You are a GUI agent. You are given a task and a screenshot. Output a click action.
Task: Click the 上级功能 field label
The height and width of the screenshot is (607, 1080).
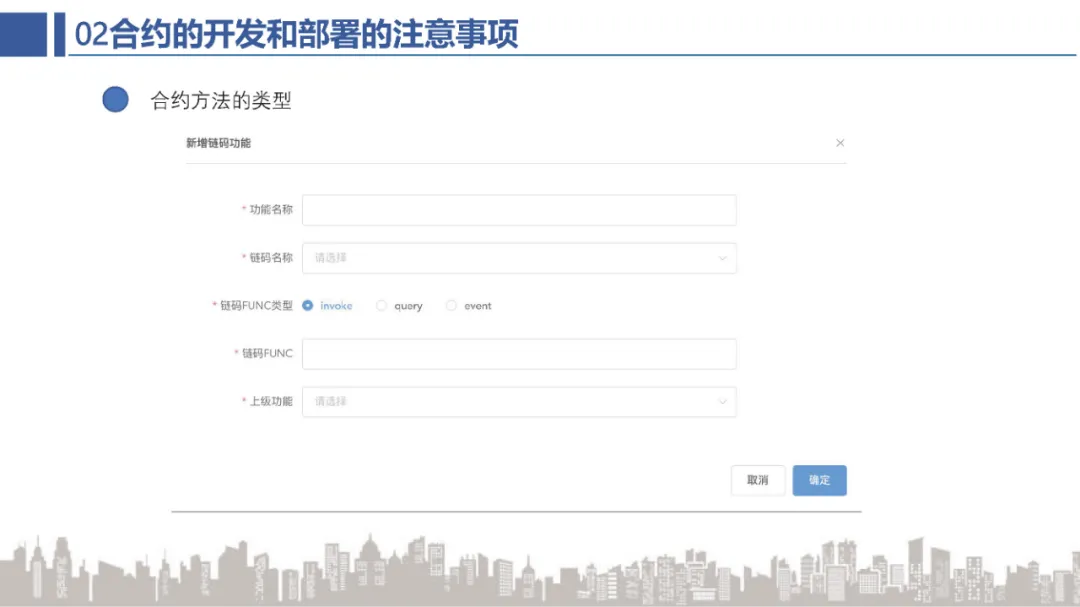pyautogui.click(x=271, y=401)
